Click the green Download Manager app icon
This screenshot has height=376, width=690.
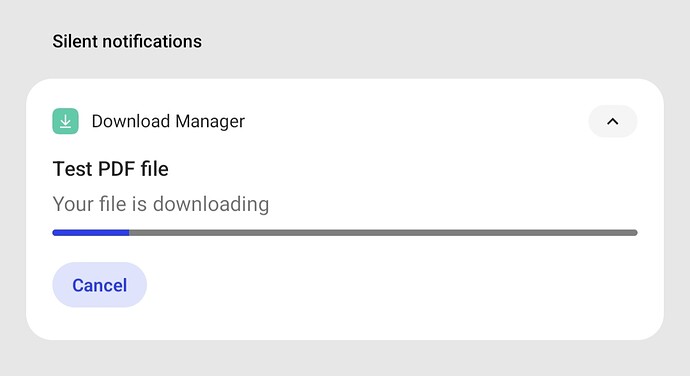[66, 121]
